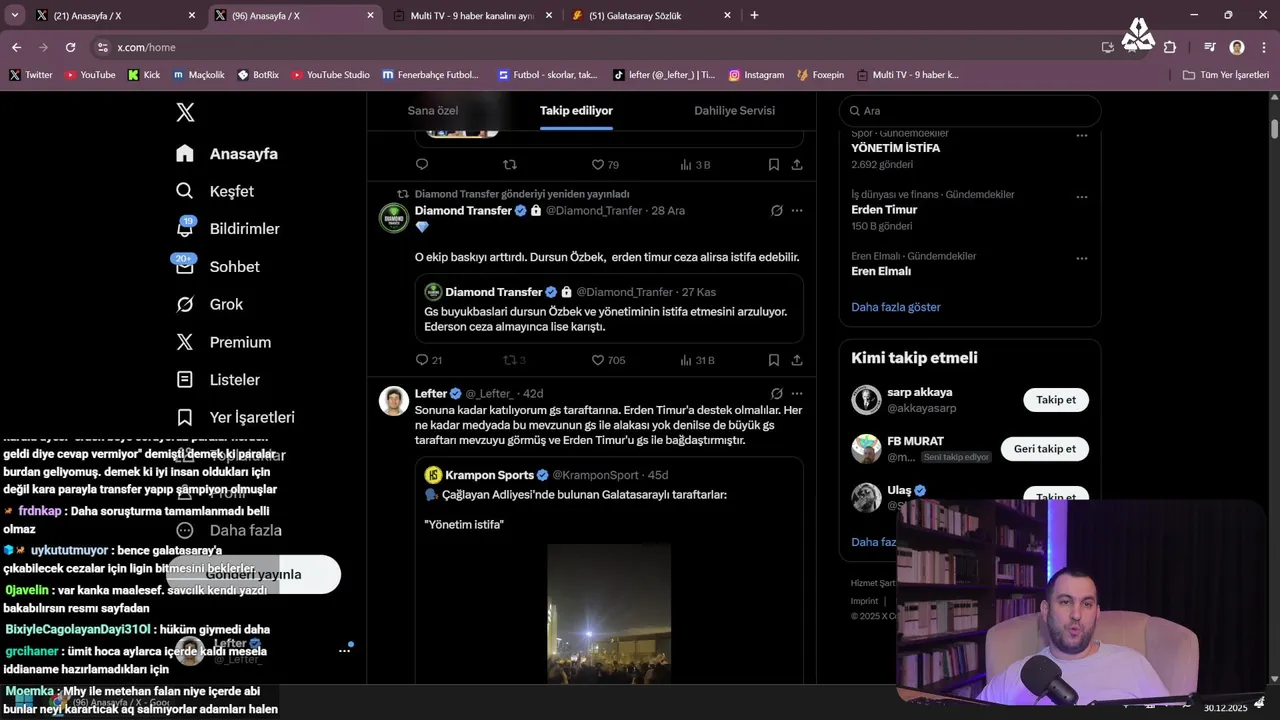Reload the page in Chrome

coord(70,47)
